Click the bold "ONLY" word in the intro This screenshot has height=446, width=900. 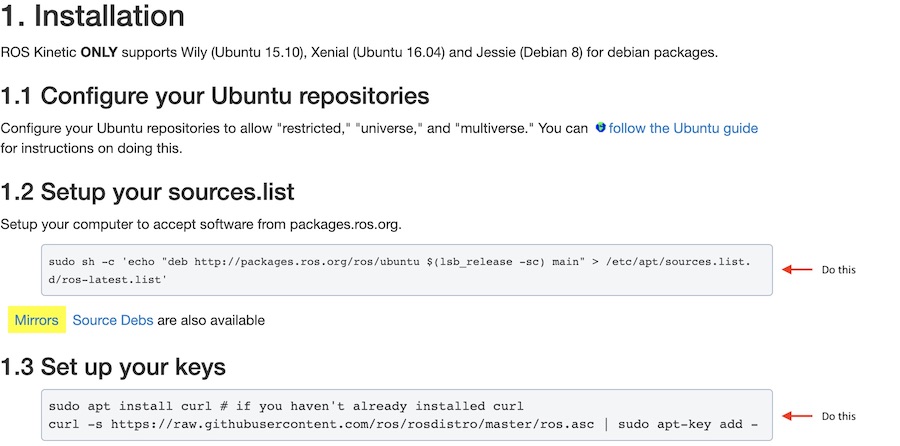tap(101, 52)
